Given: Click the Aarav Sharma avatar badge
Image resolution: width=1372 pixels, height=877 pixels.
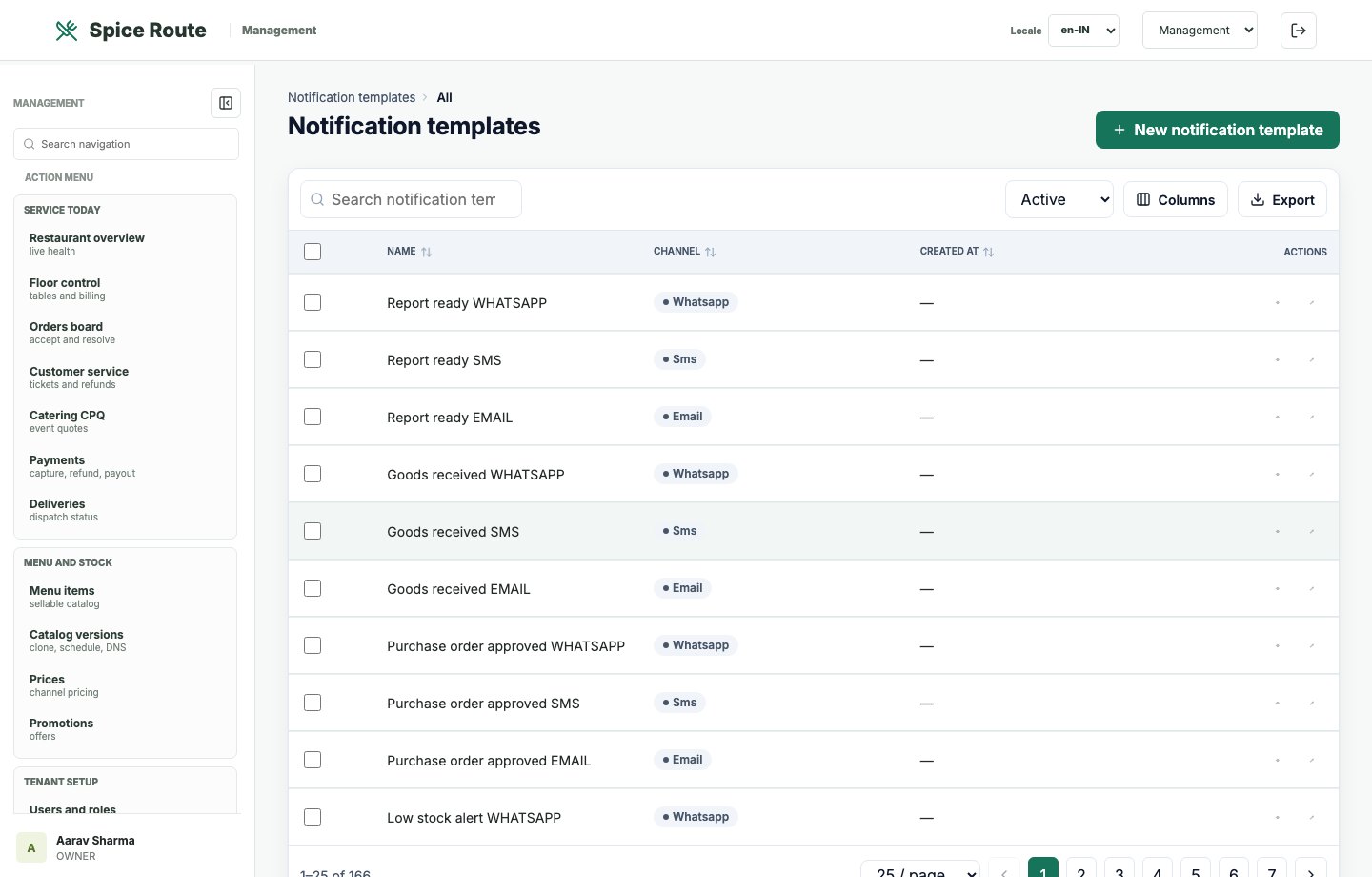Looking at the screenshot, I should pyautogui.click(x=31, y=847).
